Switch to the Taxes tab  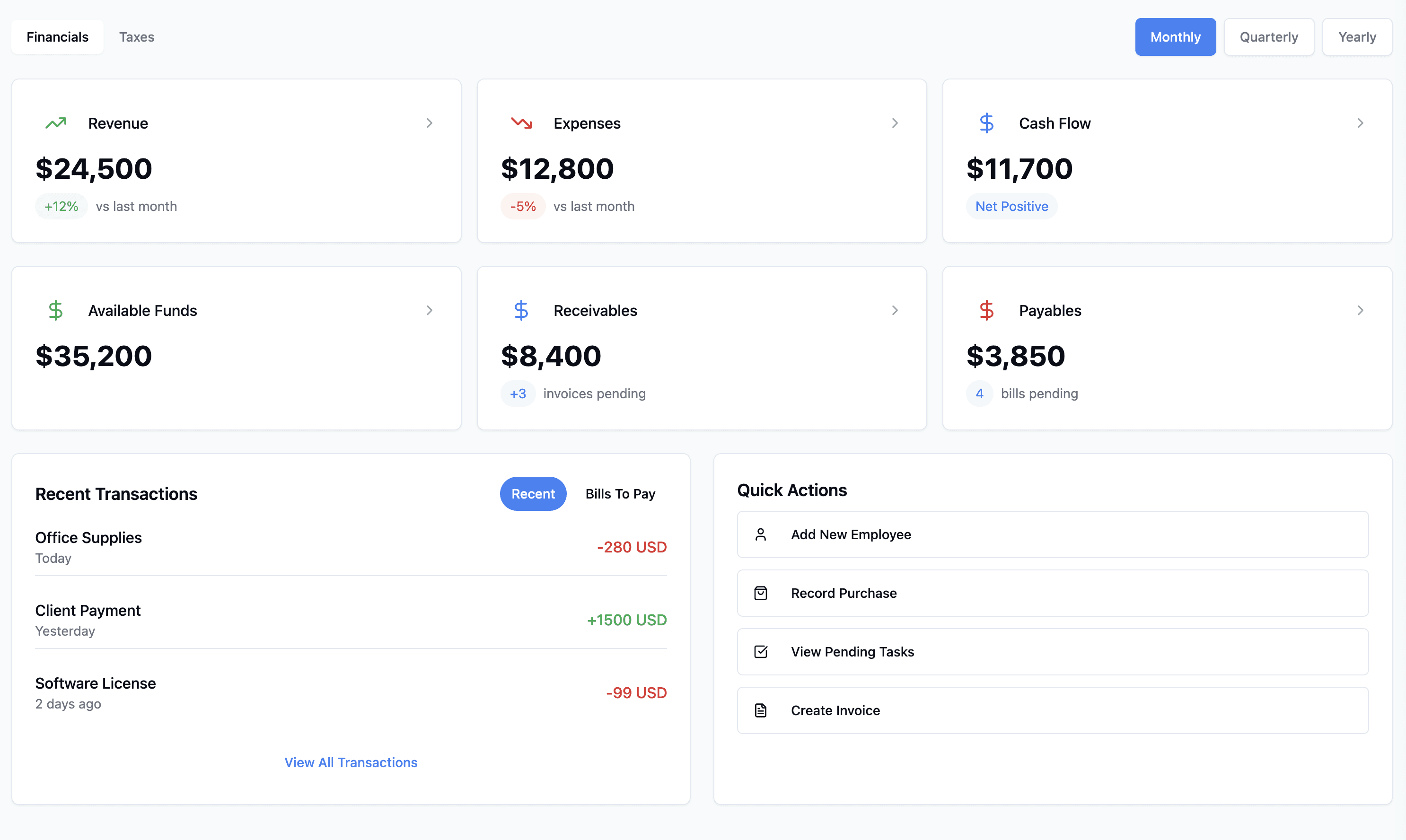point(136,37)
